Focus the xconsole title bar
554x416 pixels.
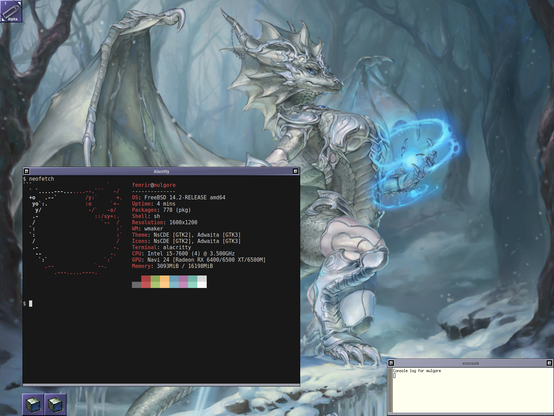(x=470, y=363)
